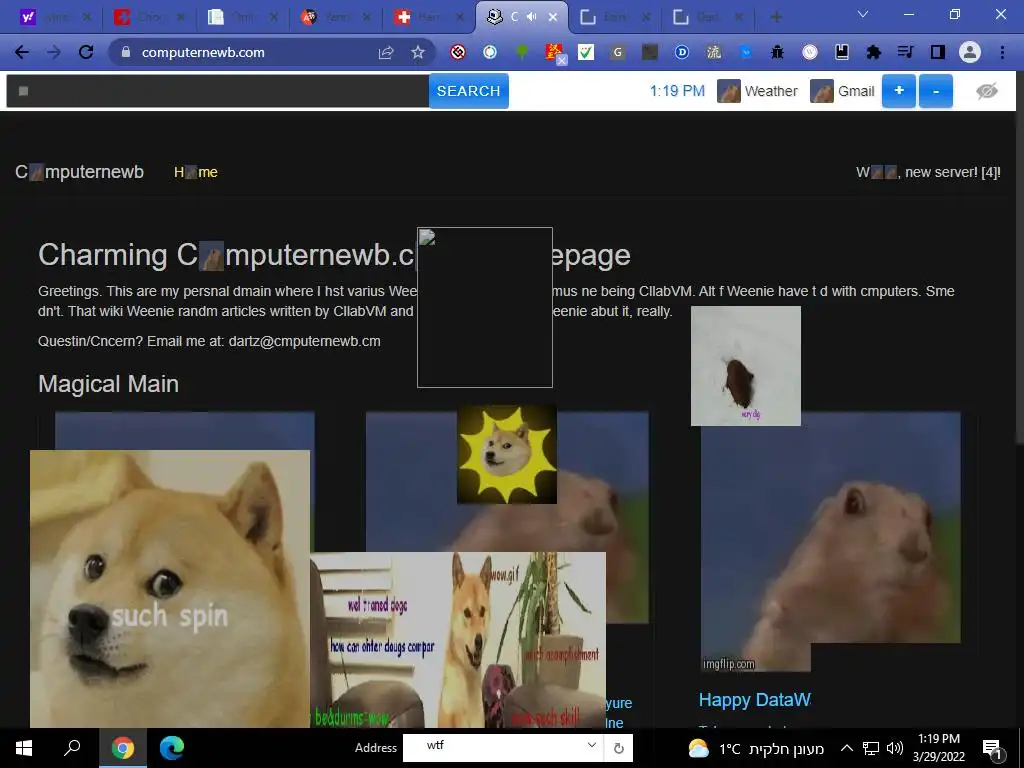Open taskbar search magnifier
Image resolution: width=1024 pixels, height=768 pixels.
(x=72, y=748)
